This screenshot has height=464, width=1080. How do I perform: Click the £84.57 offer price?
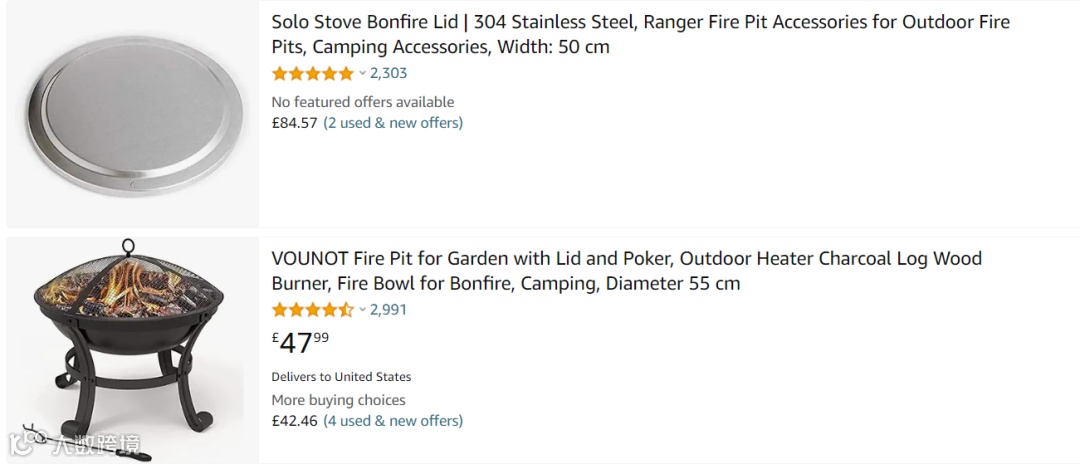click(294, 123)
